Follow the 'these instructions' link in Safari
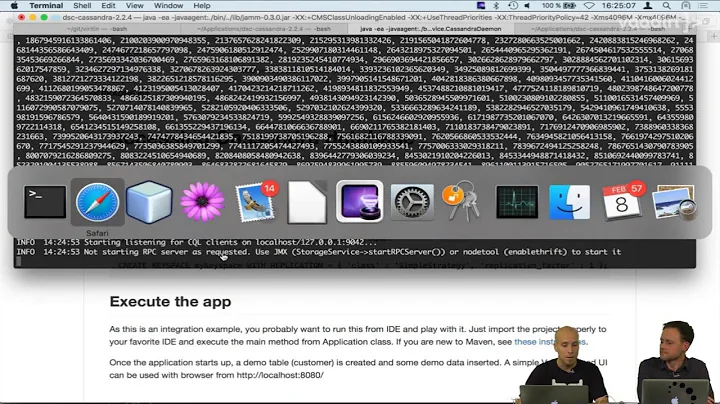 pos(550,342)
